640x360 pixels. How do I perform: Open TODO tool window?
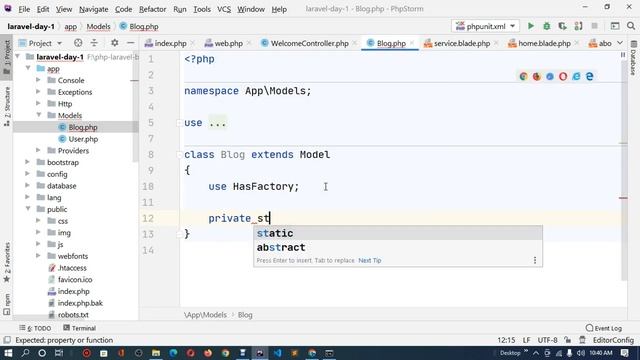point(35,328)
